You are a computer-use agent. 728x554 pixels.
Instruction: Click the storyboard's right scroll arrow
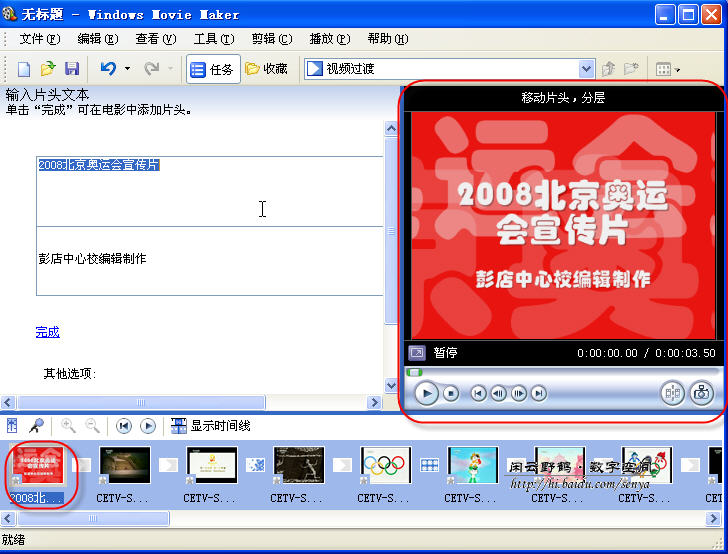coord(713,518)
